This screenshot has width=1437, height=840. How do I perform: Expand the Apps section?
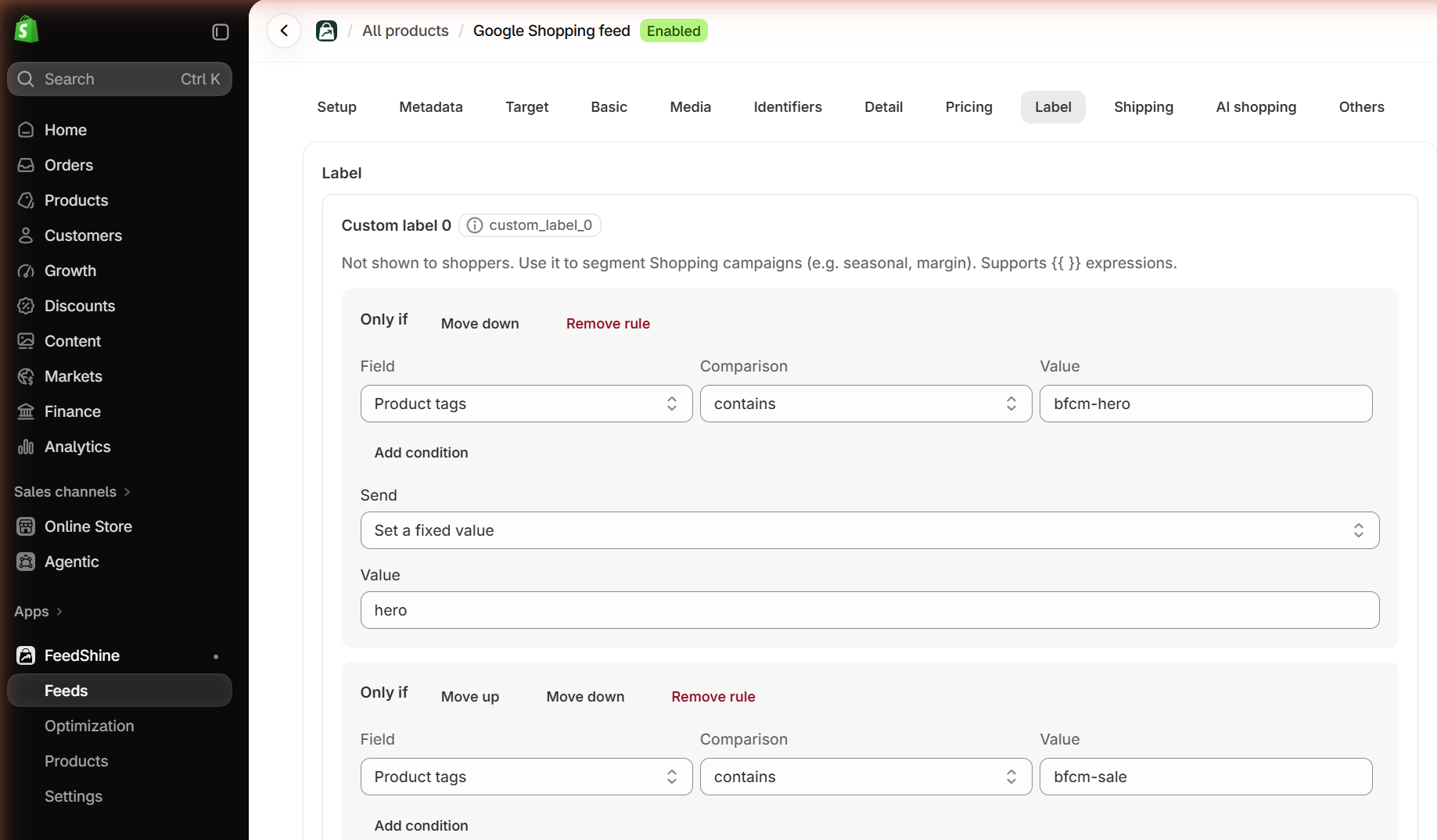tap(38, 612)
